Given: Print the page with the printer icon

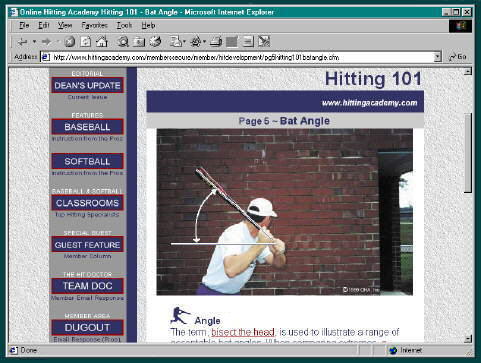Looking at the screenshot, I should pos(216,42).
